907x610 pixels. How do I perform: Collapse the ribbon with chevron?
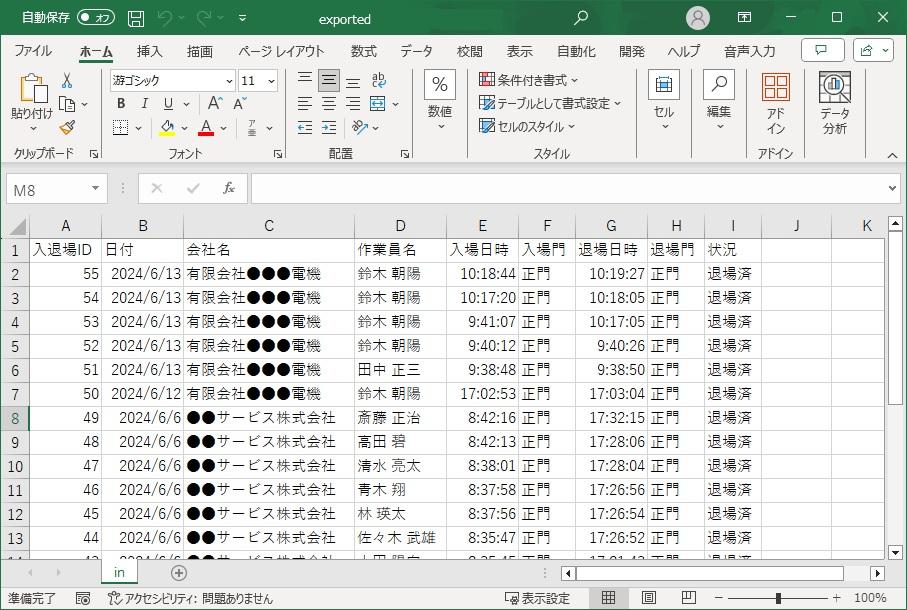click(x=893, y=155)
